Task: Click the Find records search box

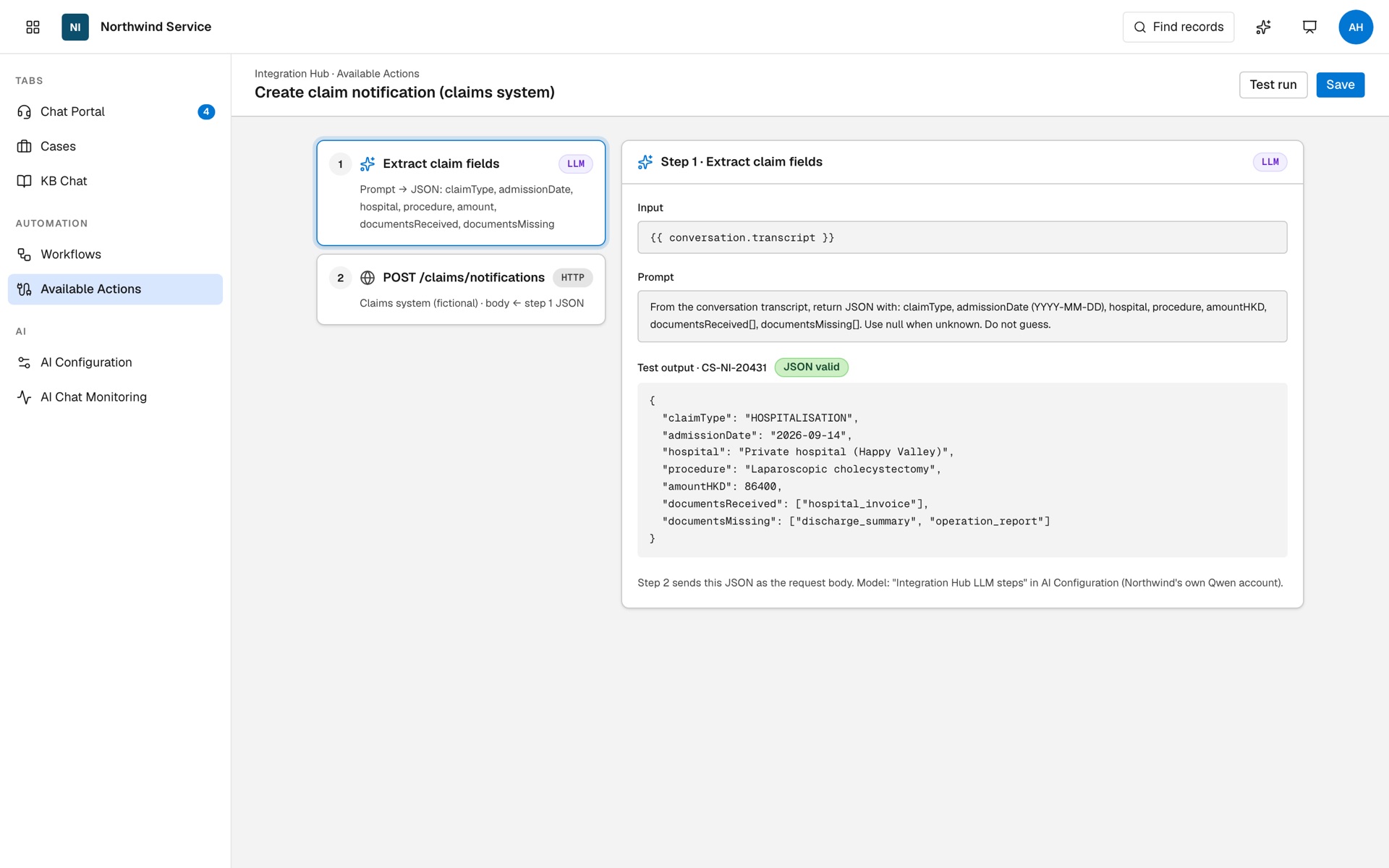Action: click(1178, 27)
